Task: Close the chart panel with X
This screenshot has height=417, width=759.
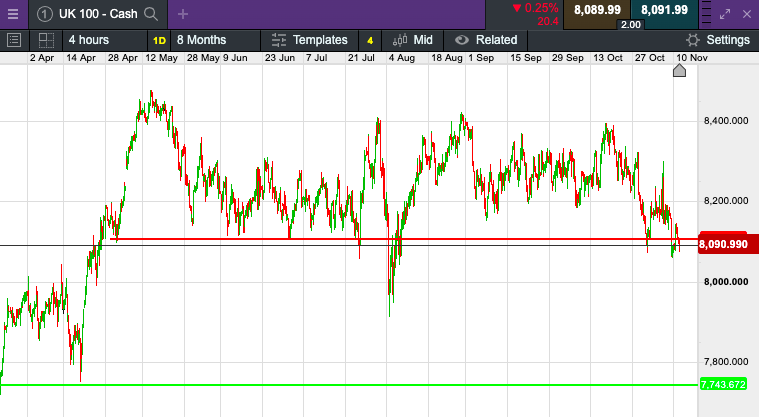Action: click(747, 15)
